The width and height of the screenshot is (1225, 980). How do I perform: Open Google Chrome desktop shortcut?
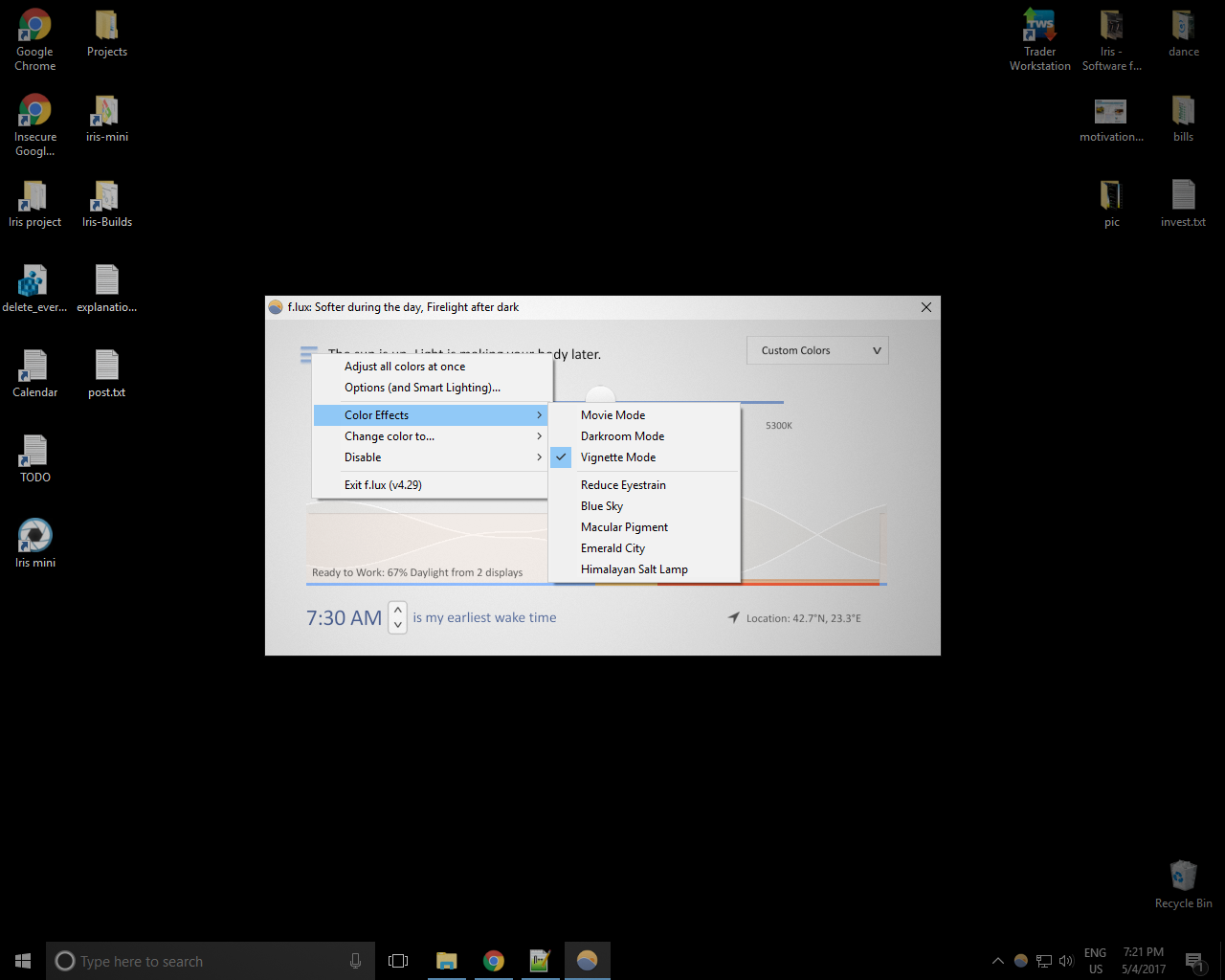tap(35, 40)
